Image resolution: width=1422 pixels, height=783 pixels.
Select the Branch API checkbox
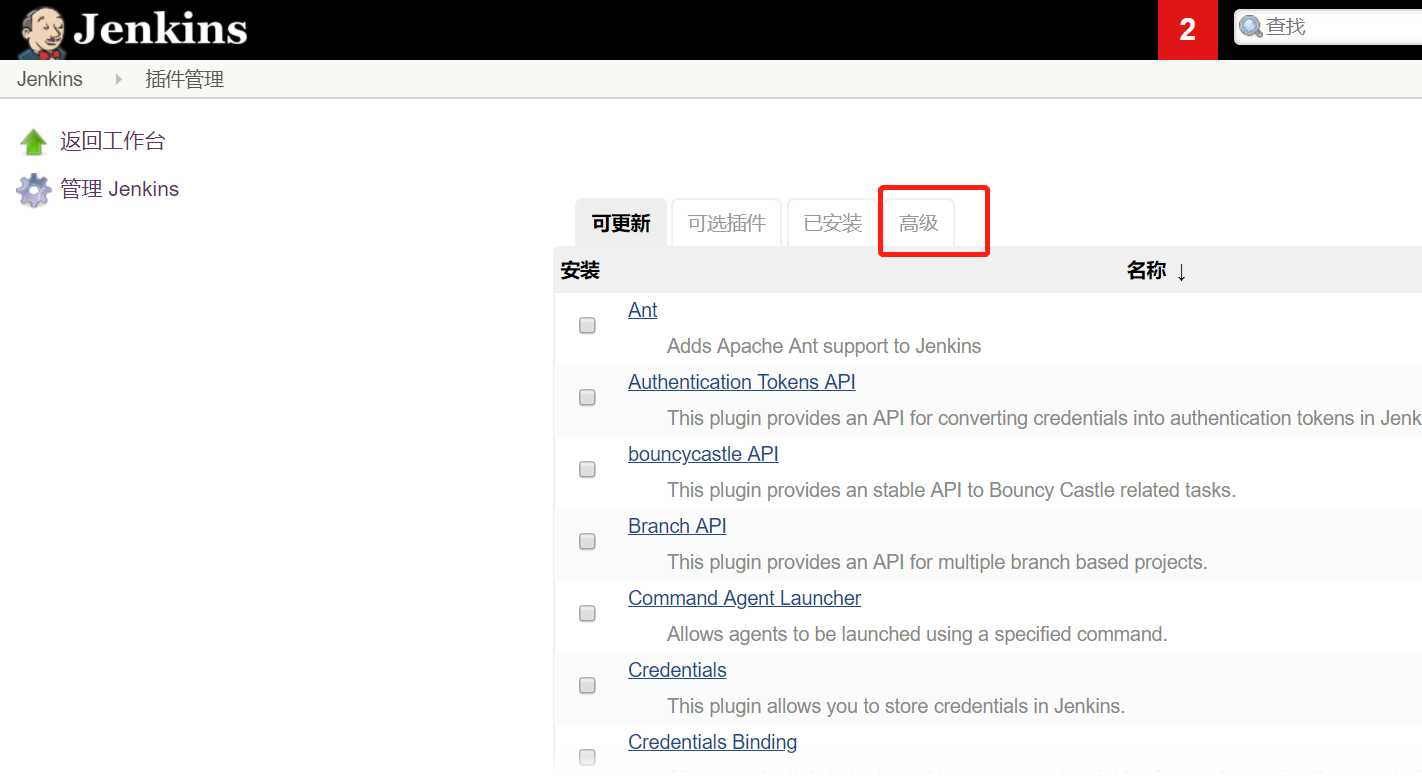[x=588, y=541]
